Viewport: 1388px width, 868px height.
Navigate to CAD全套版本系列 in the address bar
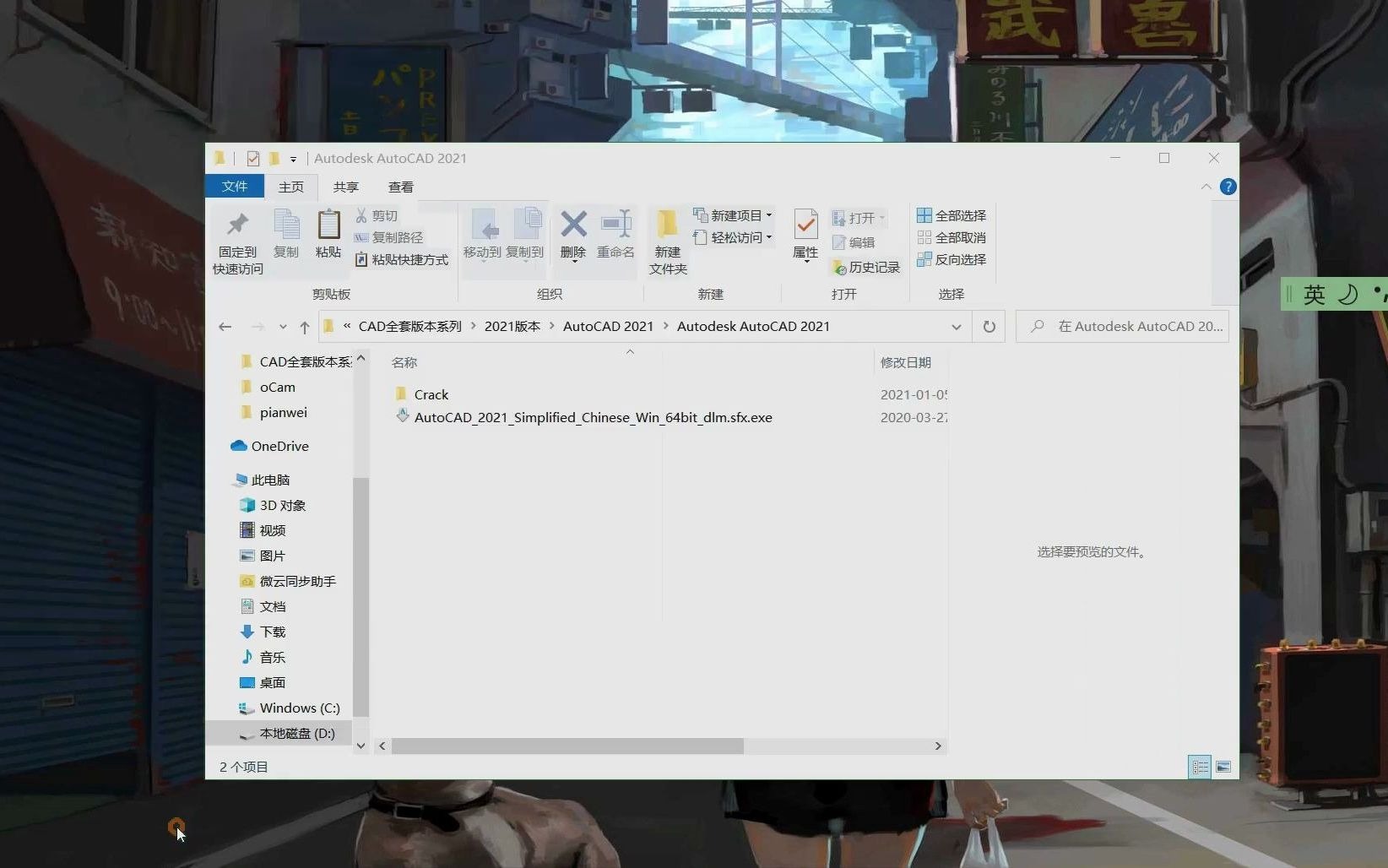click(409, 326)
